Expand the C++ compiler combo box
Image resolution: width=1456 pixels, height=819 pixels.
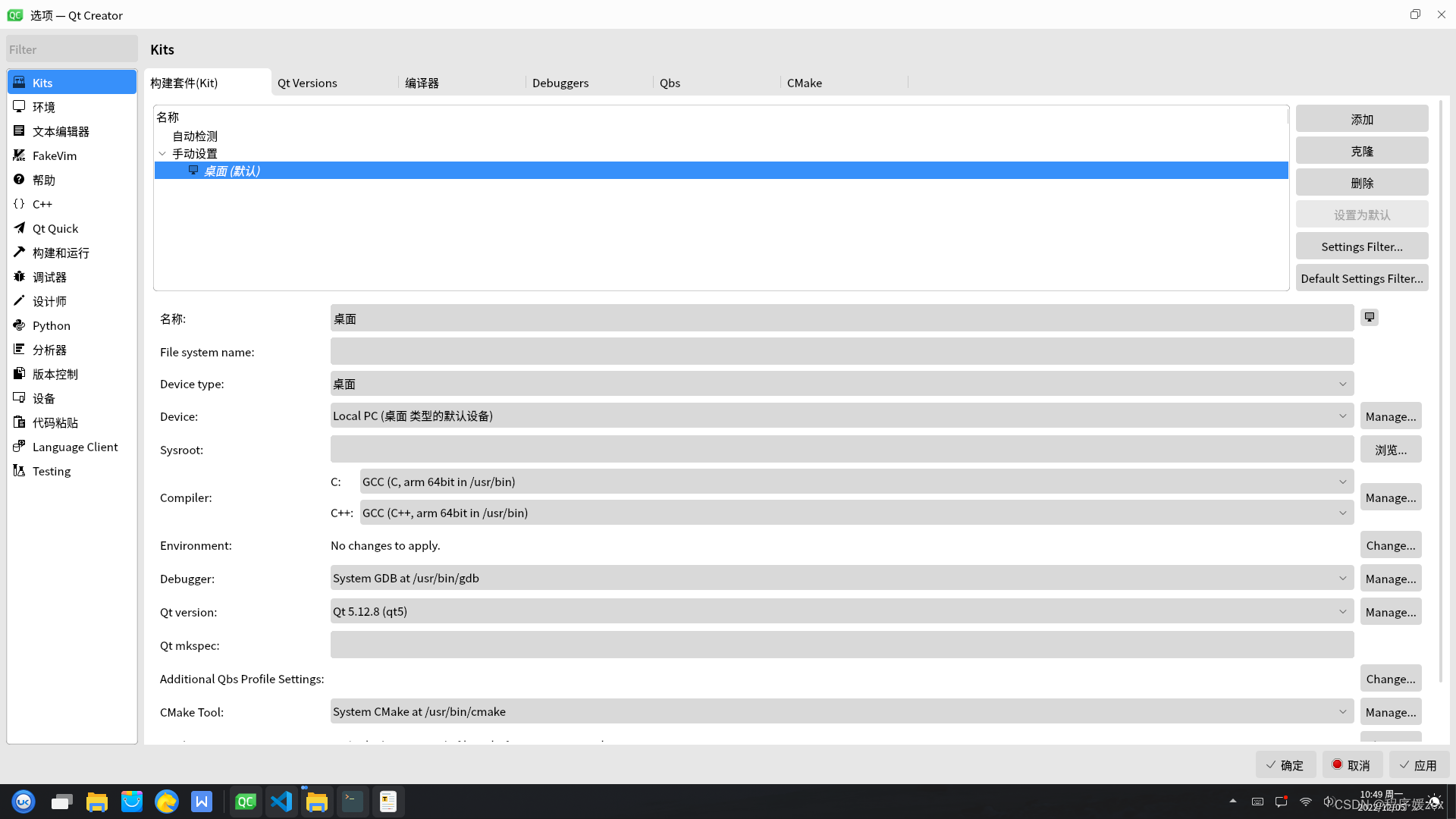(x=856, y=513)
